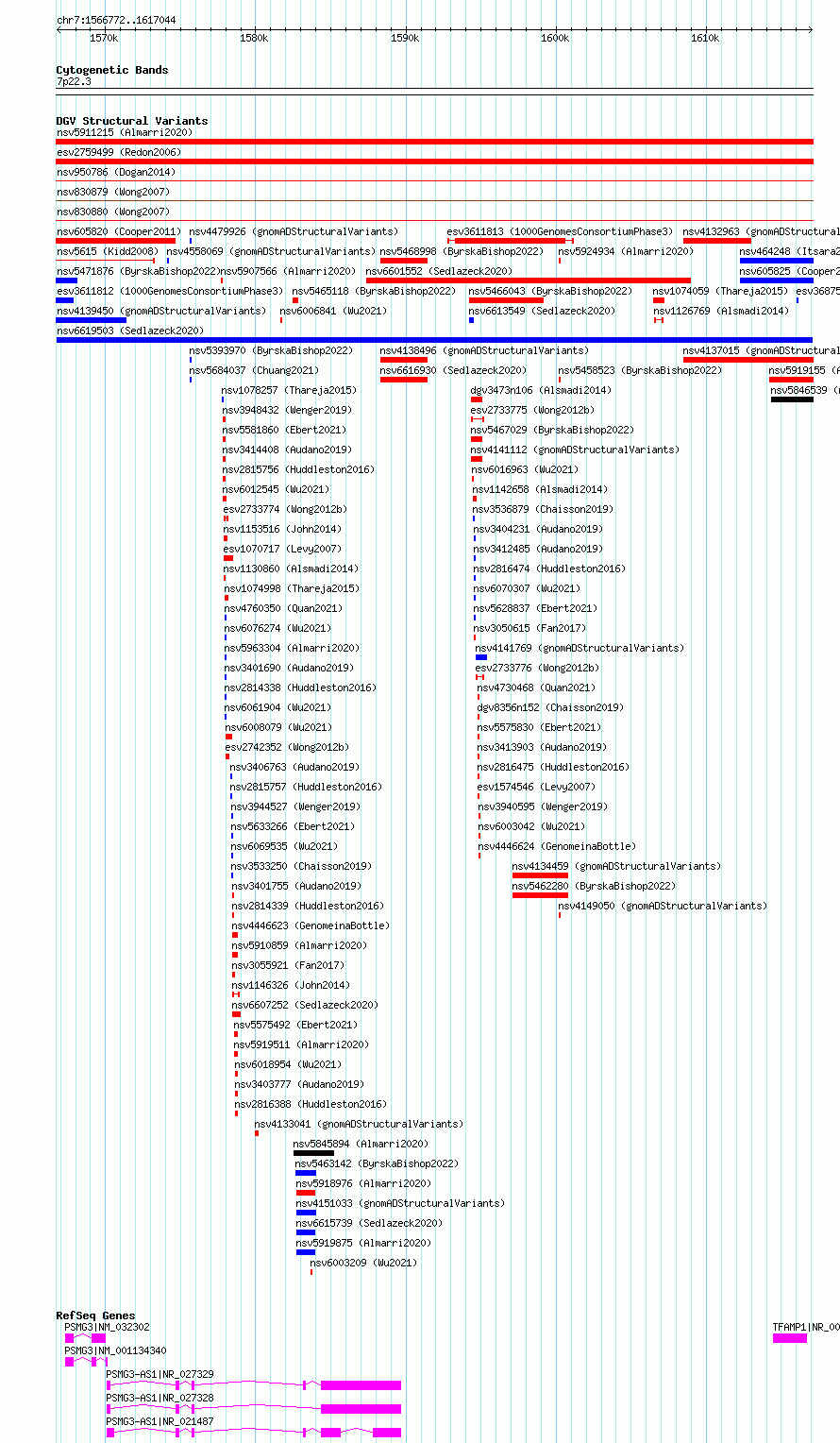
Task: Click the 1600k ruler tick label
Action: pyautogui.click(x=555, y=38)
